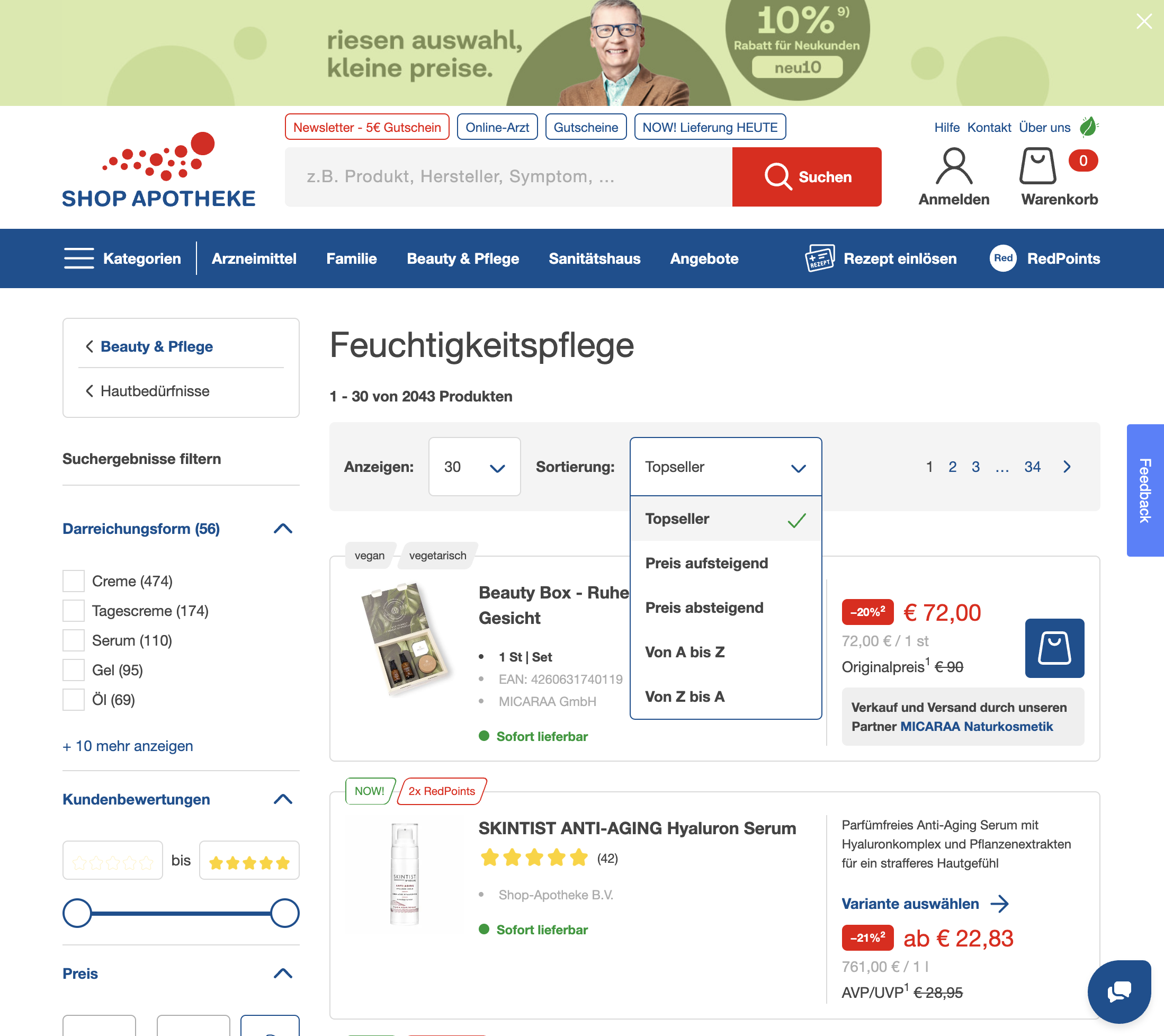1164x1036 pixels.
Task: Collapse the Darreichungsform filter section
Action: (282, 529)
